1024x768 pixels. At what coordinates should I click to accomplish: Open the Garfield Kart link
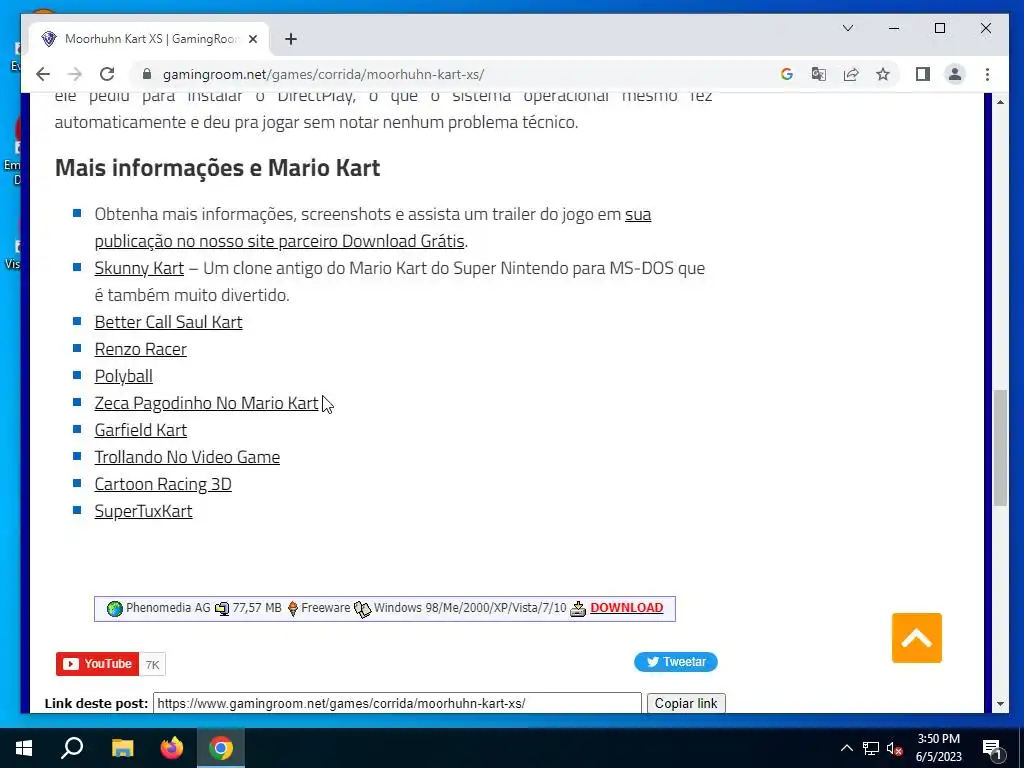140,430
